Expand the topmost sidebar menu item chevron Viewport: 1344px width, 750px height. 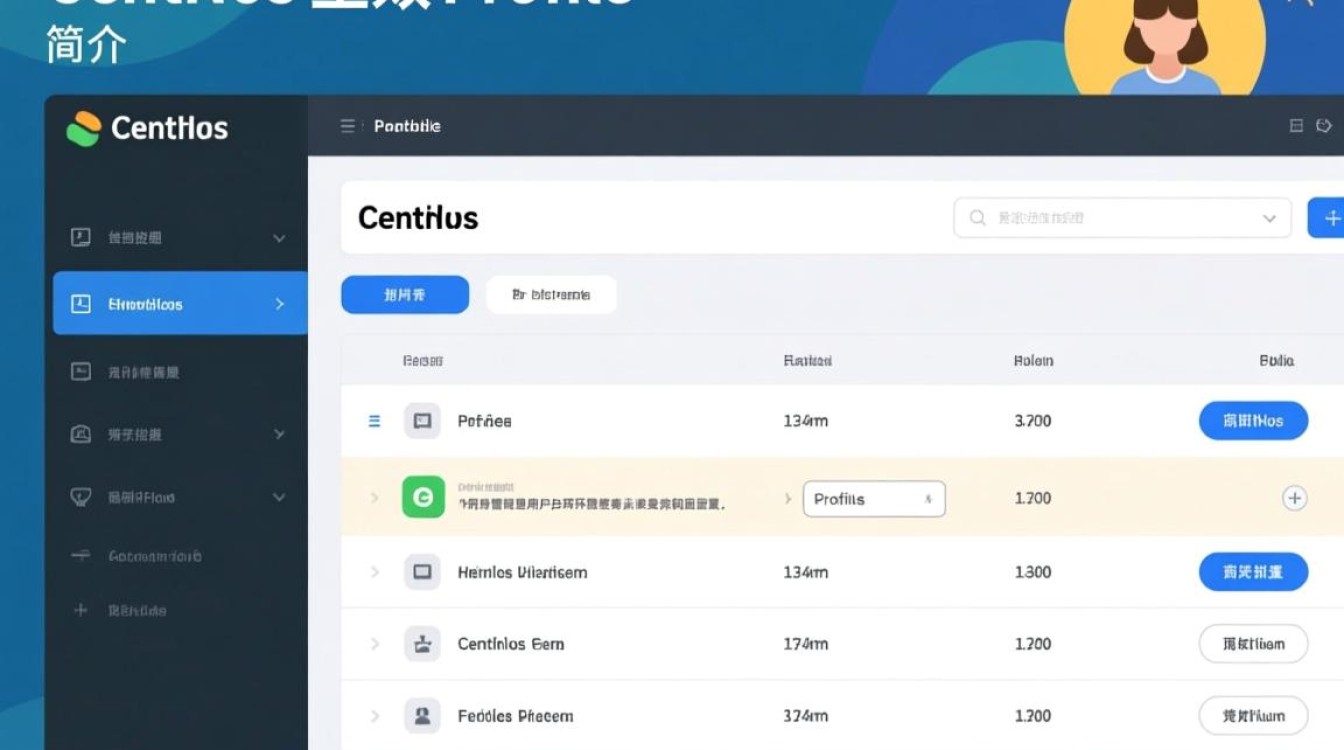coord(279,238)
